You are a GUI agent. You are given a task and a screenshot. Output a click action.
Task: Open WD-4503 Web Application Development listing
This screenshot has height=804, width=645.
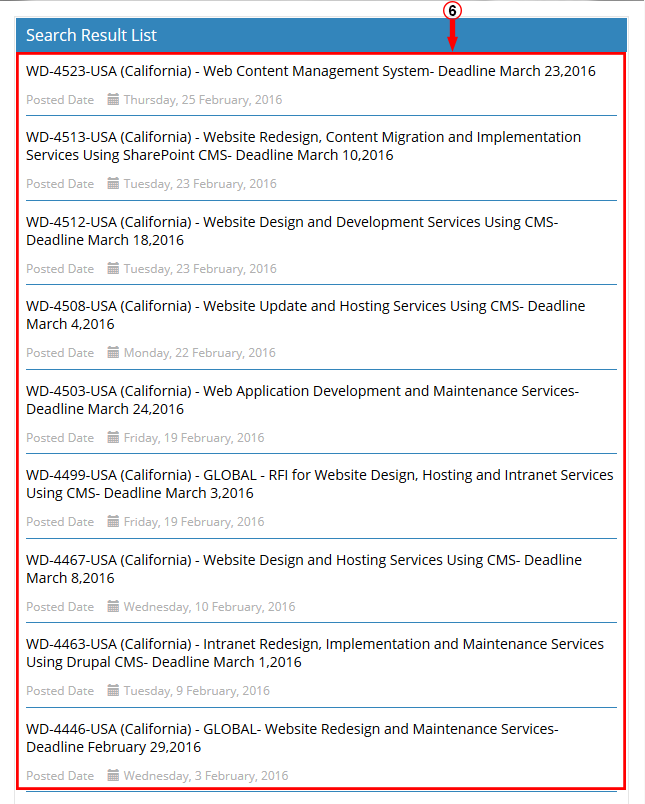pyautogui.click(x=303, y=400)
